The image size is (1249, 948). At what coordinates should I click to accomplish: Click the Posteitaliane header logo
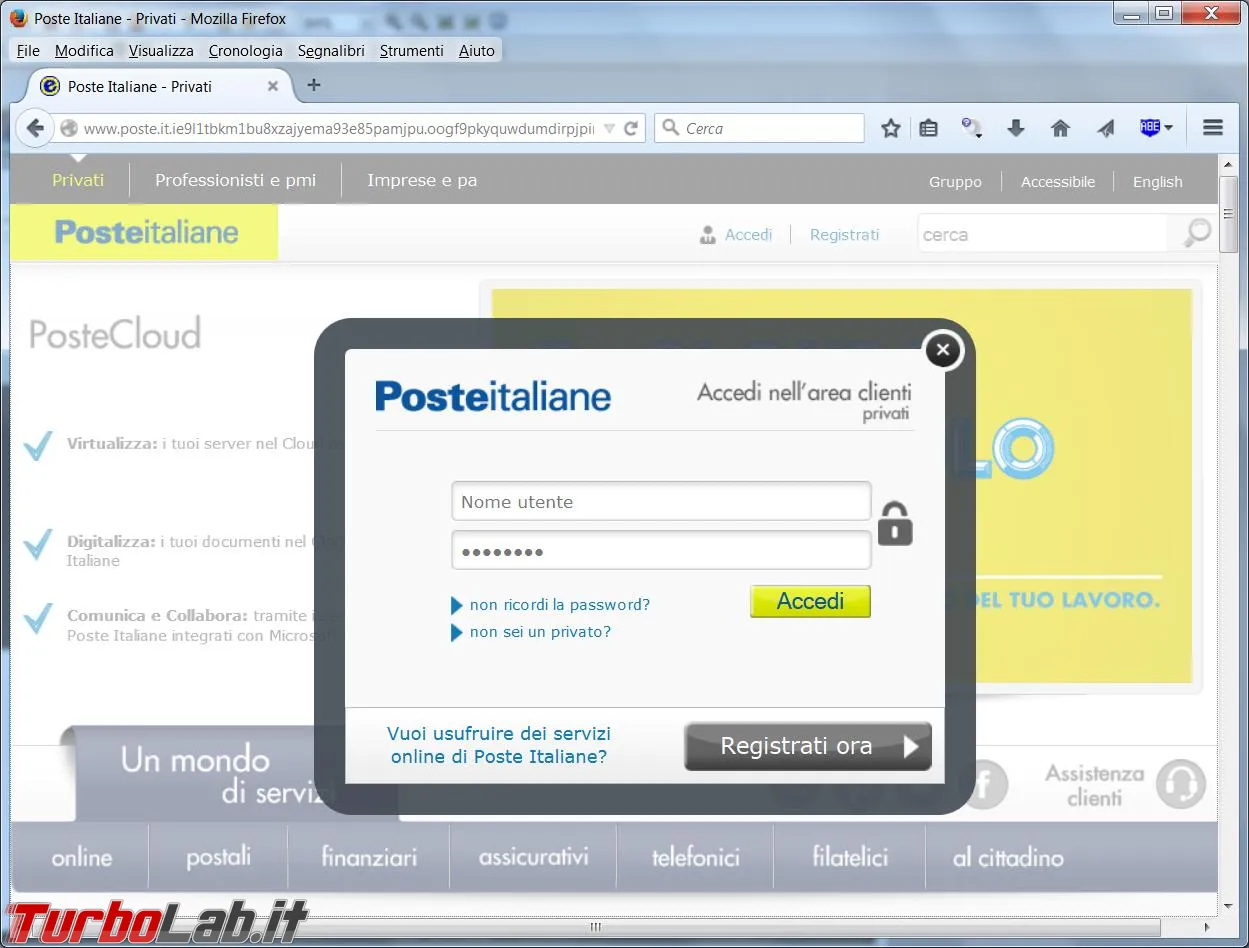(147, 233)
